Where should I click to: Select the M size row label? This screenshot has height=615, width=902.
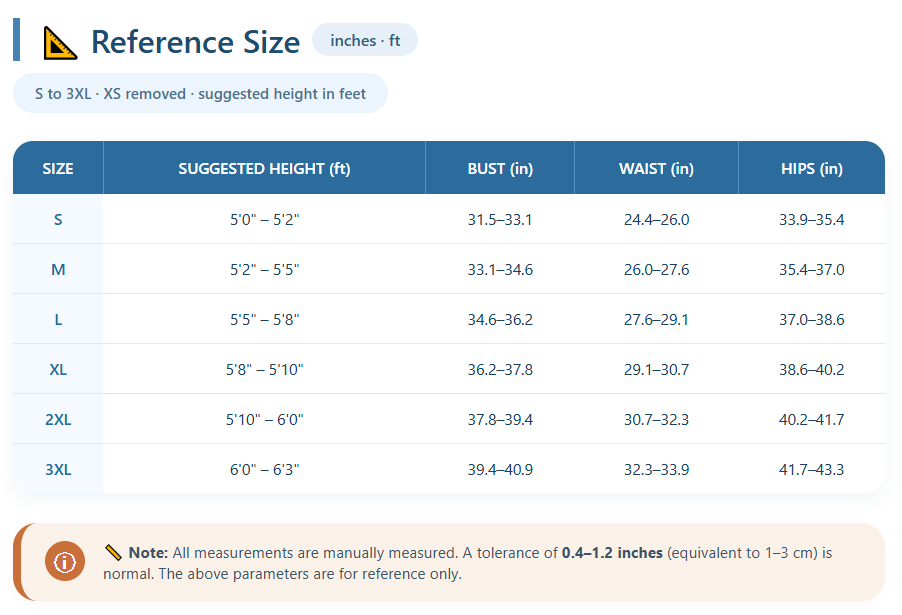tap(58, 269)
